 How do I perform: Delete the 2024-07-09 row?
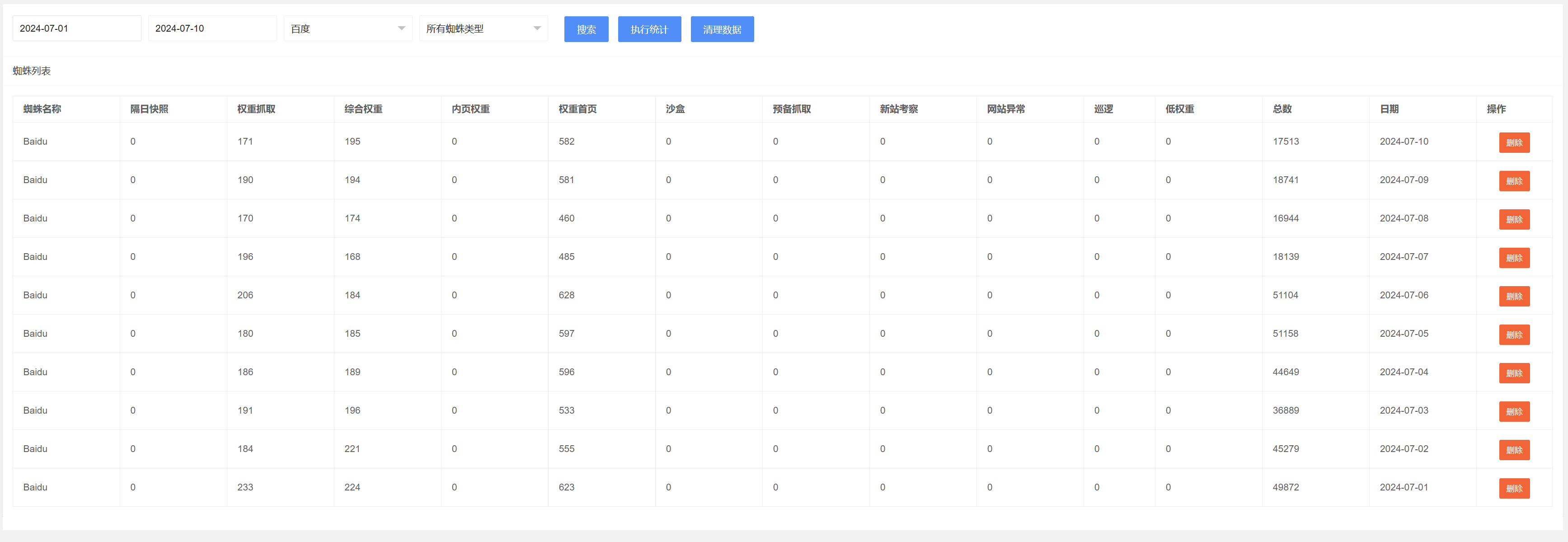pos(1514,181)
